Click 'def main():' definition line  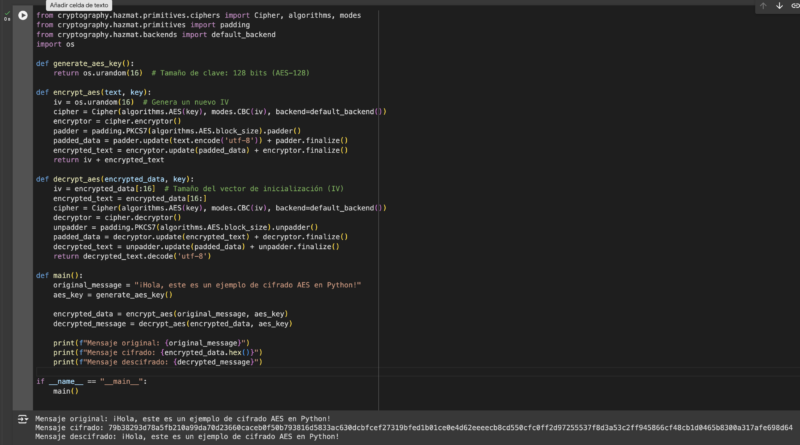(59, 276)
